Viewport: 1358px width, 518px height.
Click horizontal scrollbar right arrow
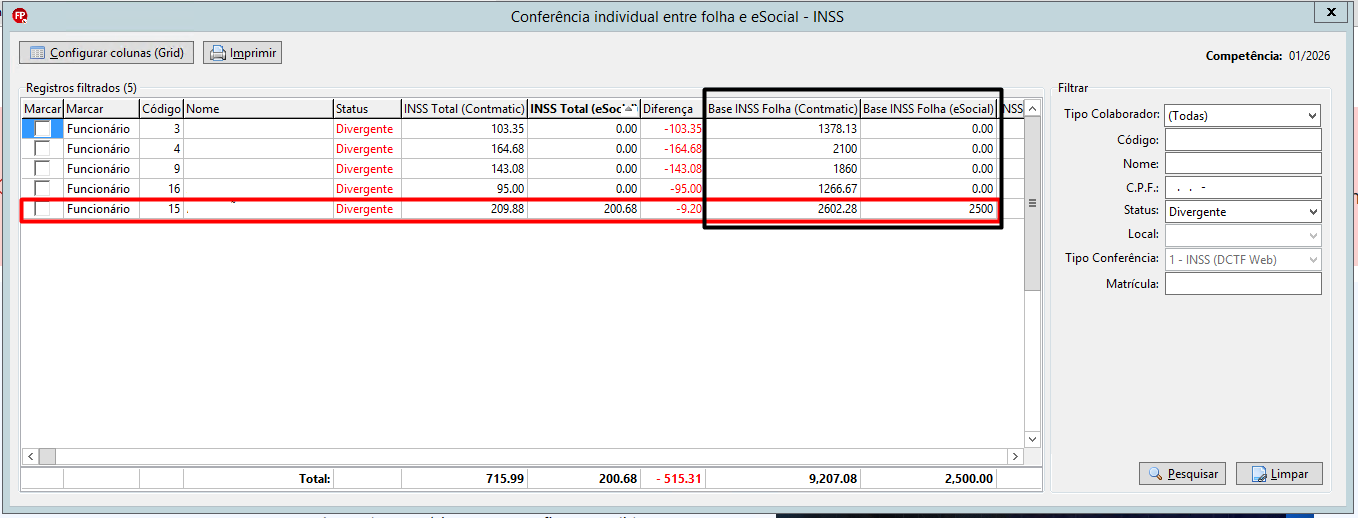1015,456
